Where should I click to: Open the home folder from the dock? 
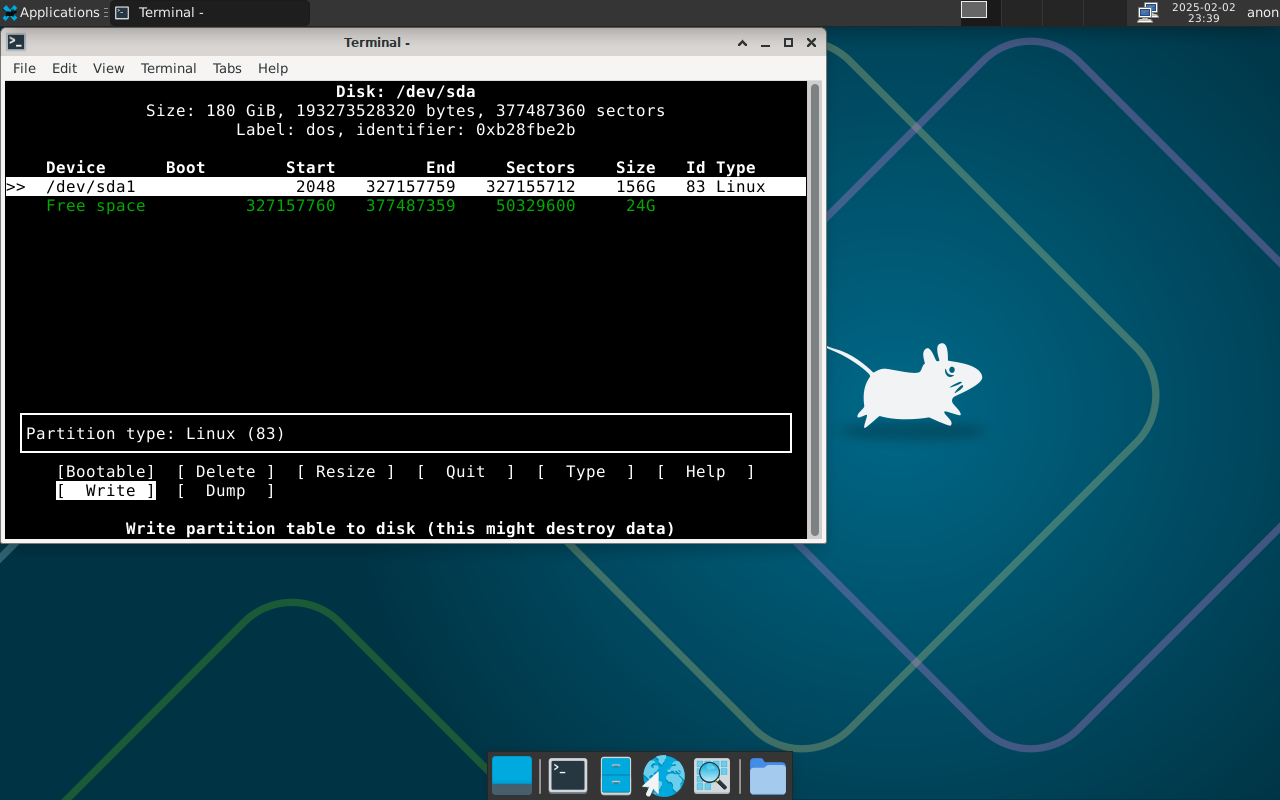coord(768,776)
